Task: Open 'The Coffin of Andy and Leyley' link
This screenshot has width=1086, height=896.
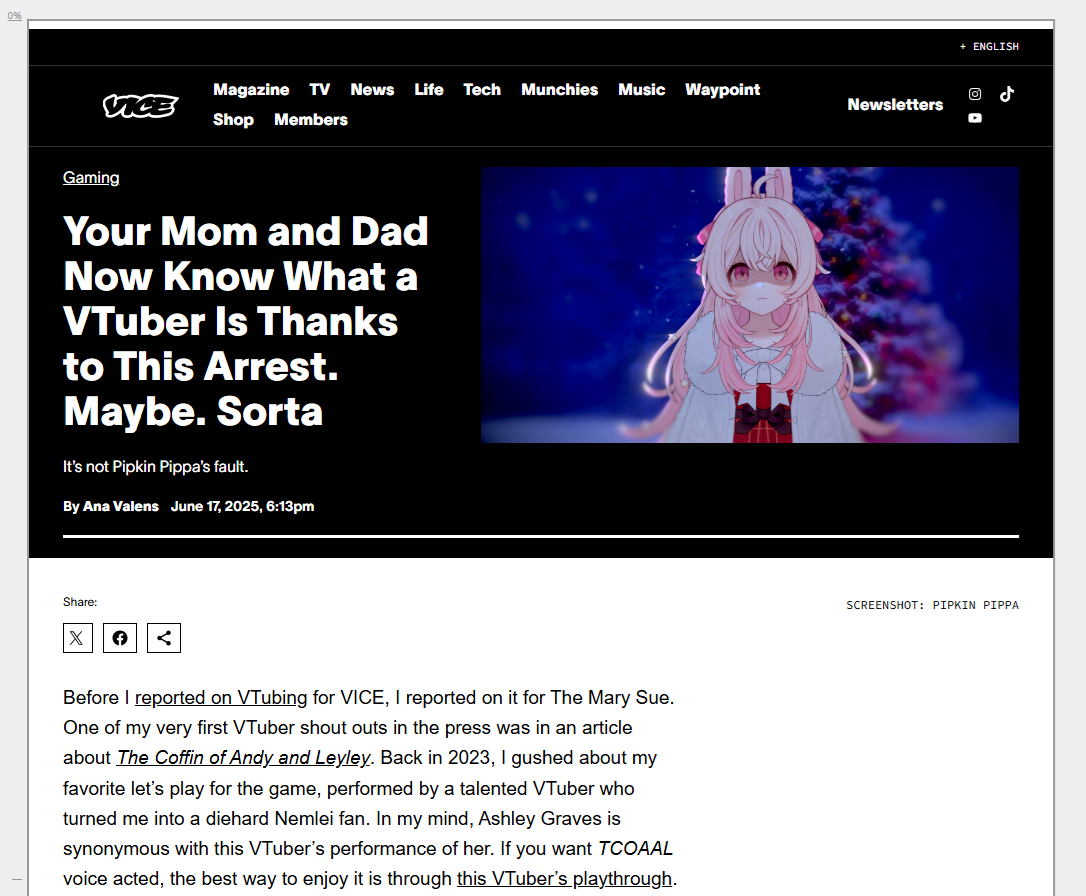Action: [x=243, y=758]
